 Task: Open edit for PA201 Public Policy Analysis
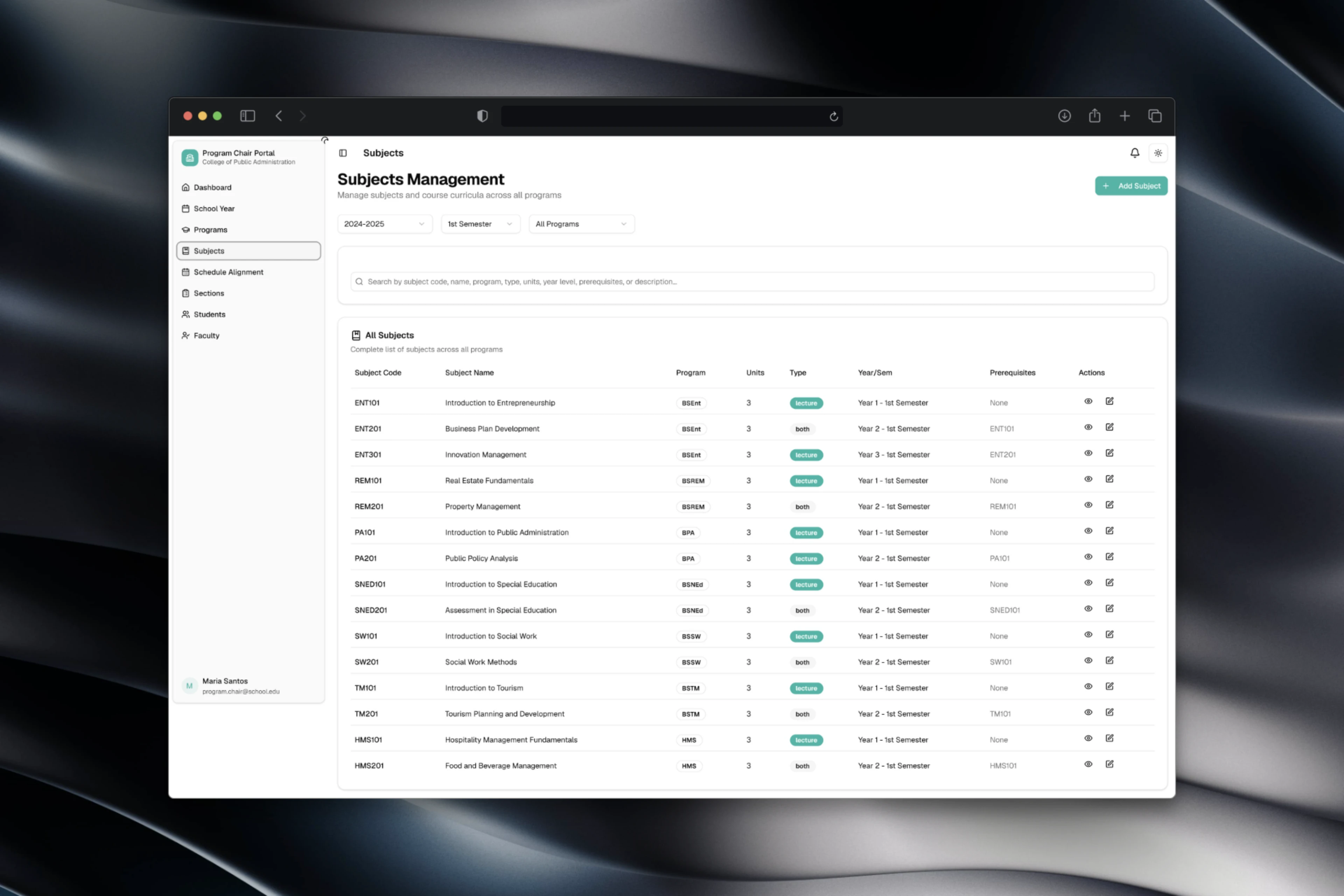pyautogui.click(x=1109, y=556)
